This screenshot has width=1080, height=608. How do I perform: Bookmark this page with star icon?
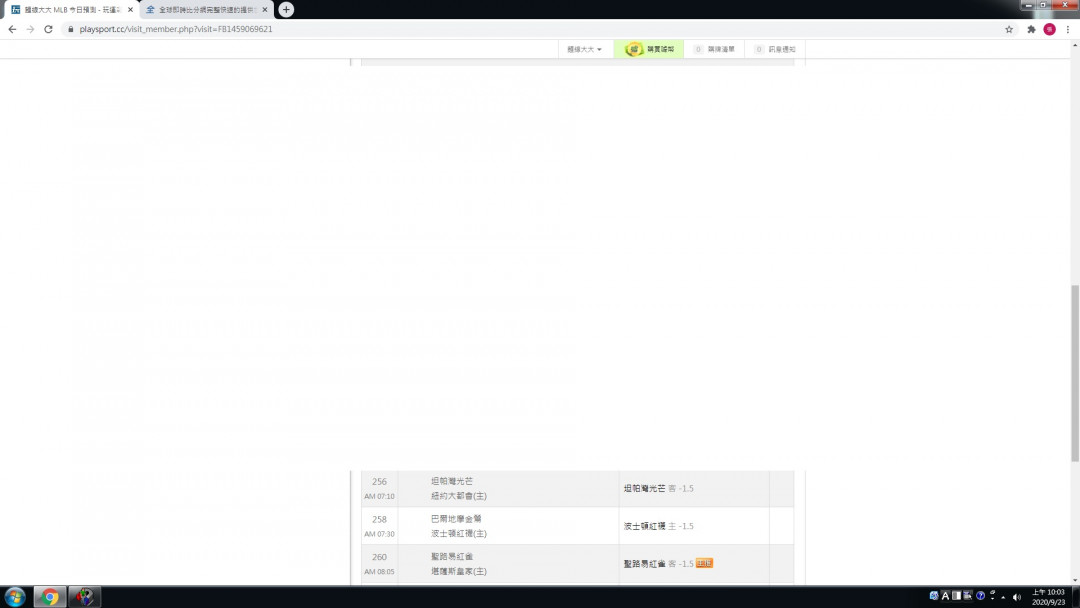pos(1009,29)
